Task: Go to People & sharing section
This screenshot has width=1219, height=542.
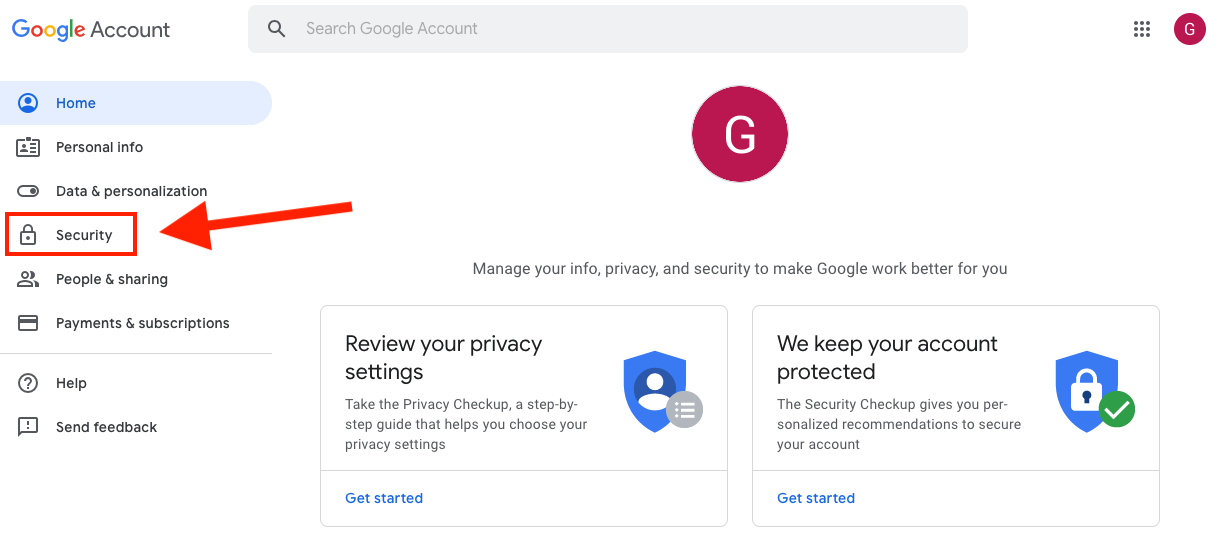Action: (112, 279)
